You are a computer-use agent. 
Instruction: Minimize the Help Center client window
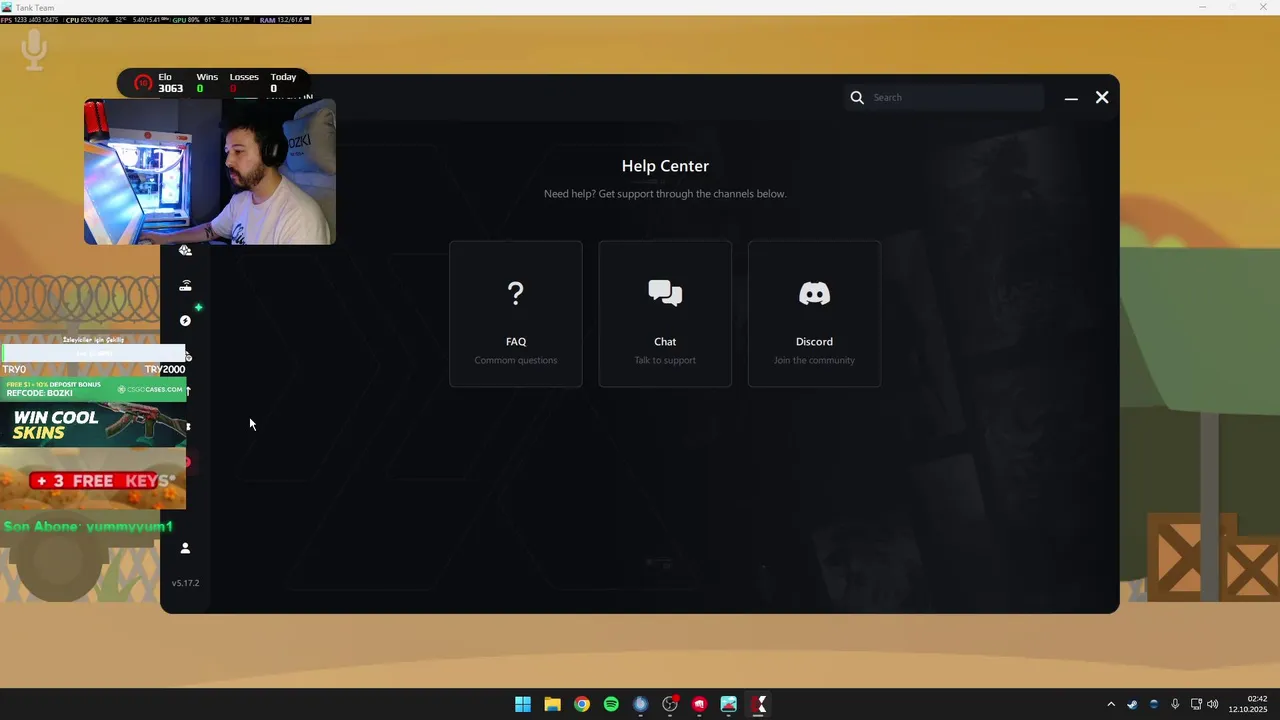point(1071,98)
